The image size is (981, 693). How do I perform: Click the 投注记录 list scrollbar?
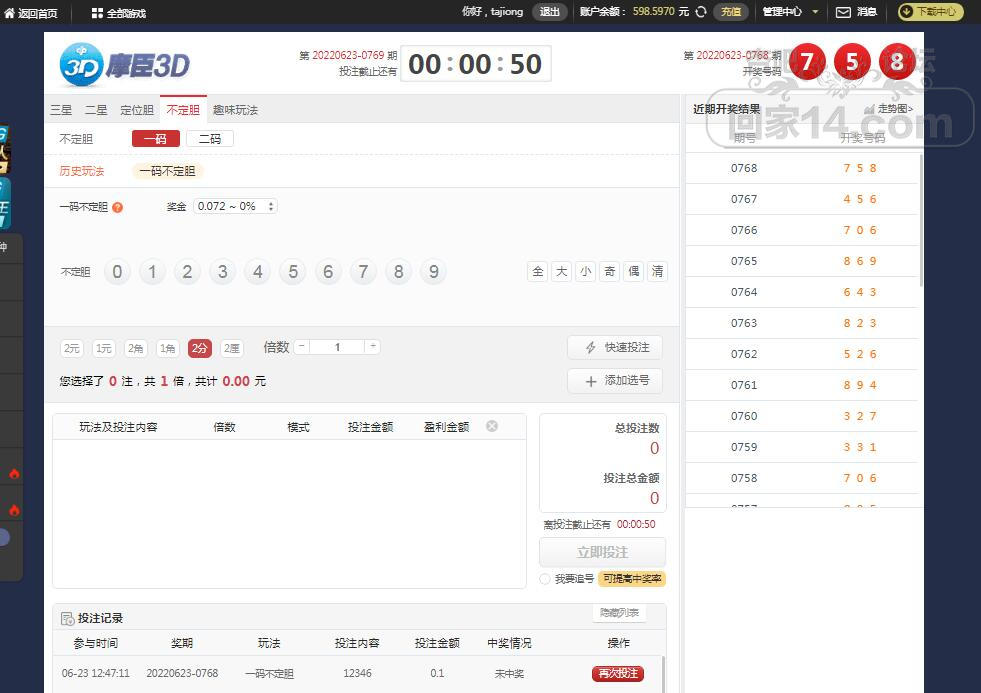pyautogui.click(x=663, y=674)
